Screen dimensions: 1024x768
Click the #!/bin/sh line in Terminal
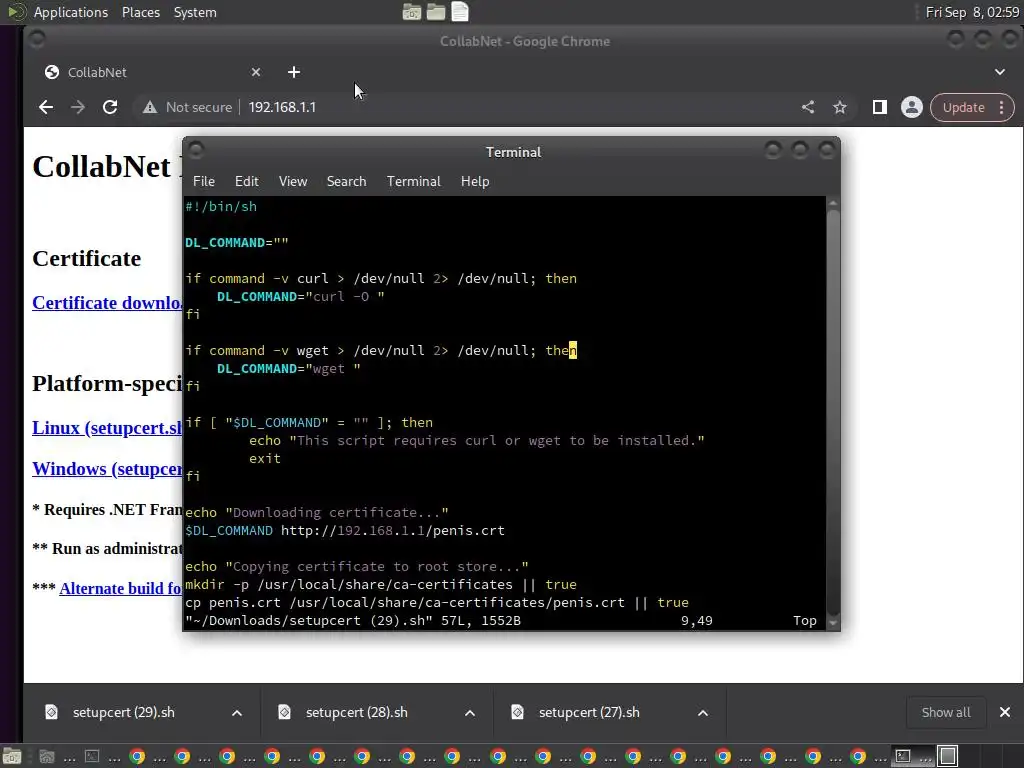[221, 206]
